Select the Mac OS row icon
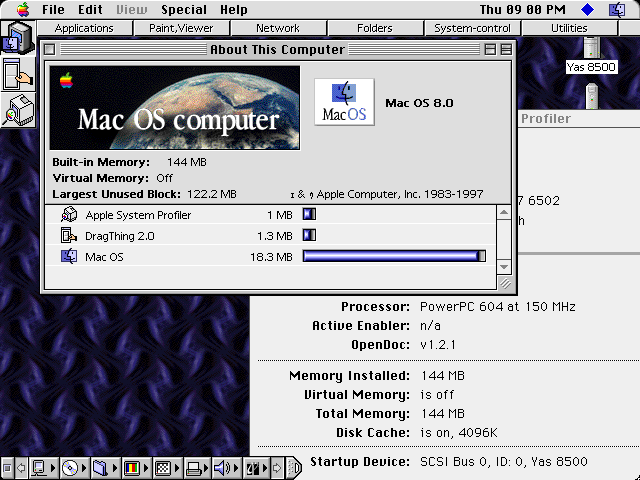 coord(69,256)
